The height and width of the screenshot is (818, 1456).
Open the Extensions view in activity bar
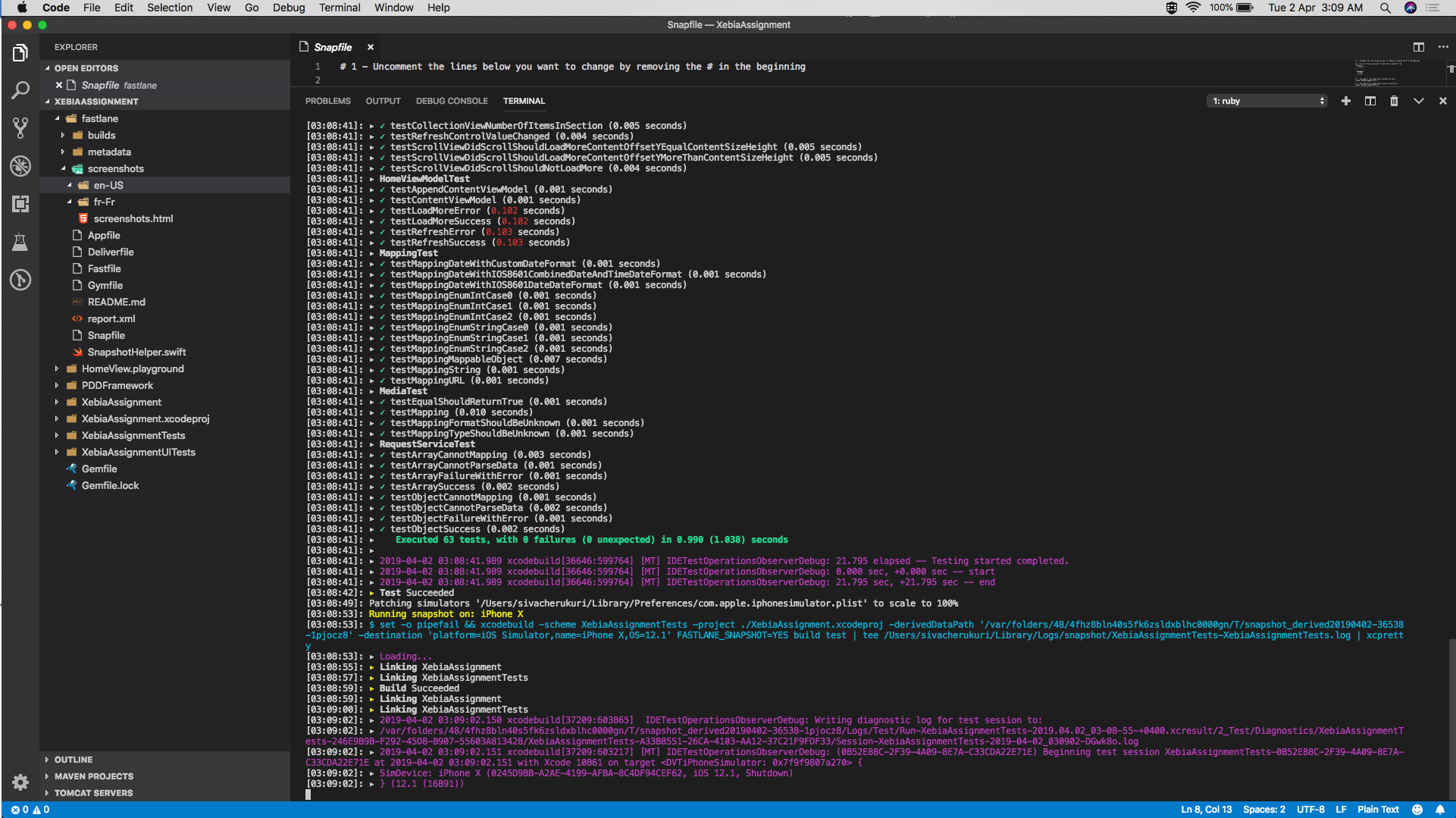[x=20, y=204]
